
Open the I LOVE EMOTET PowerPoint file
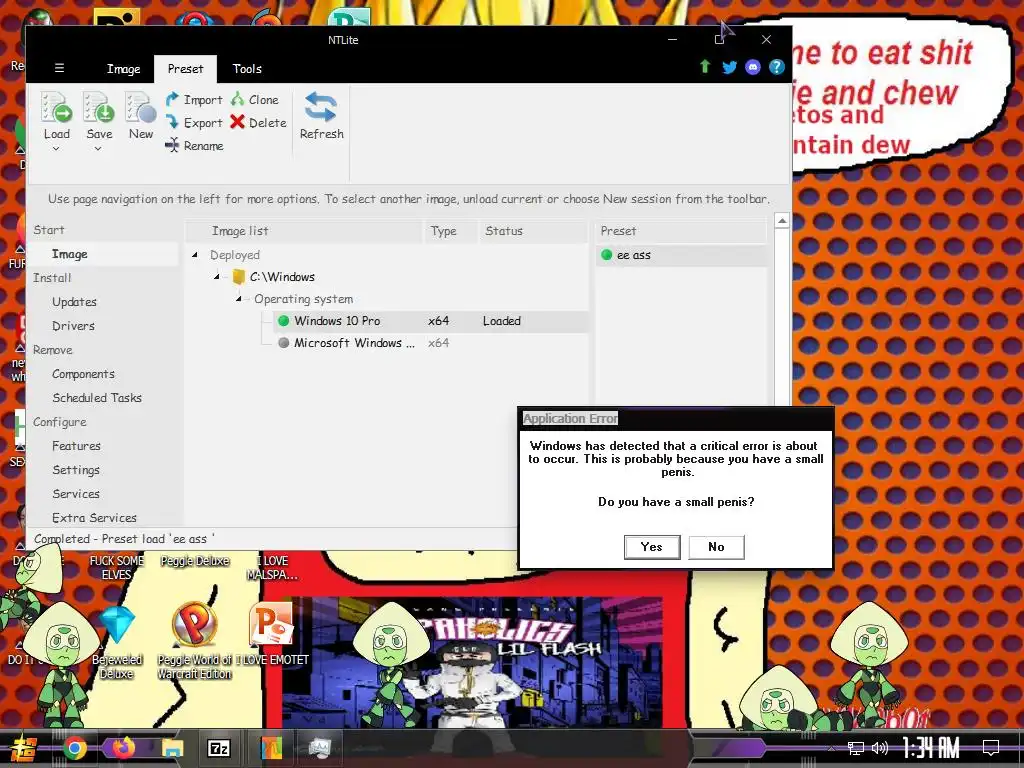tap(272, 635)
